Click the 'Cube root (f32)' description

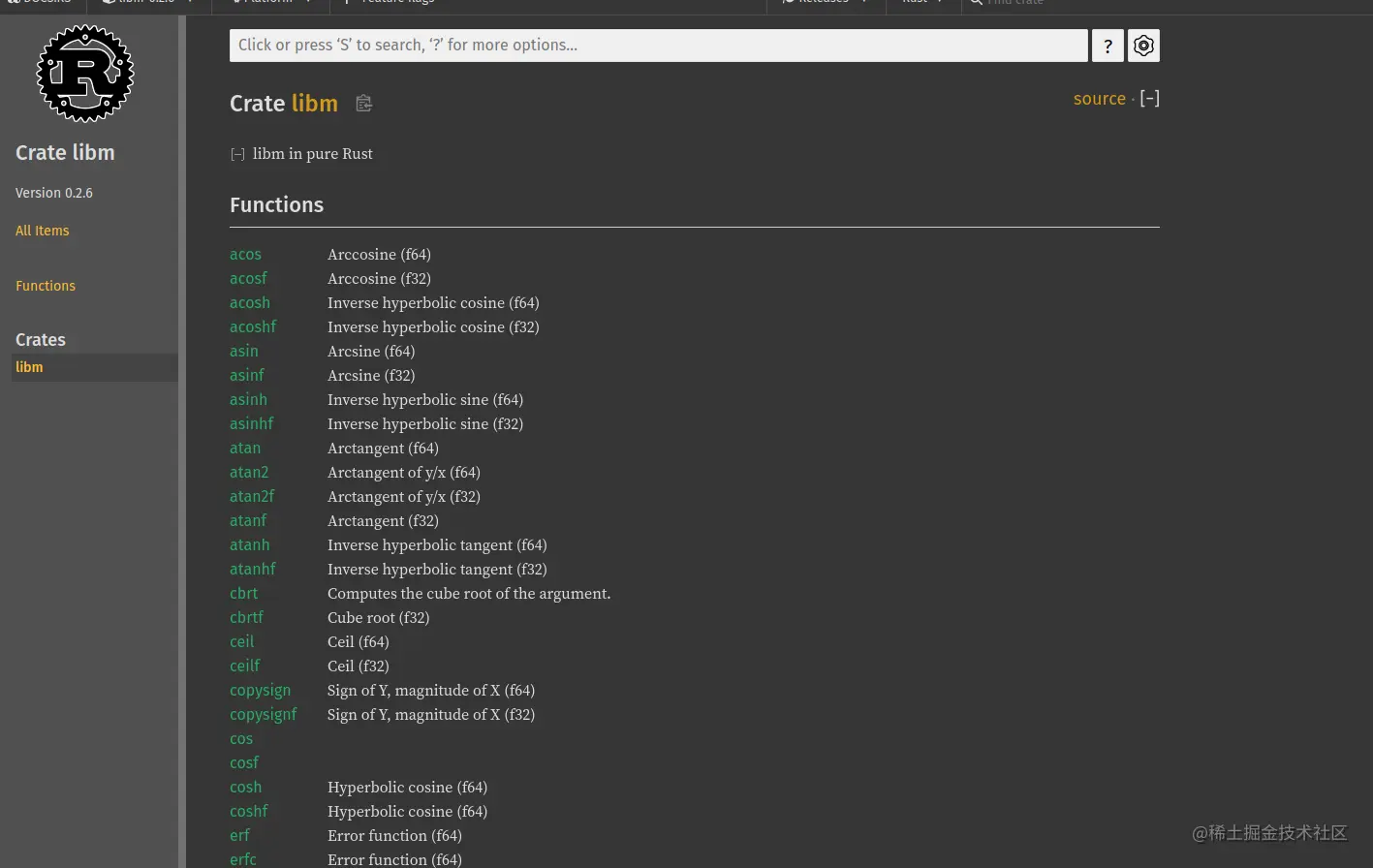pos(378,617)
